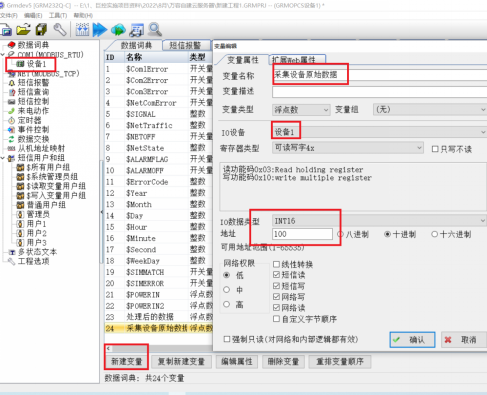Select the 十进制 radio button
Screen dimensions: 487x395
[x=387, y=234]
